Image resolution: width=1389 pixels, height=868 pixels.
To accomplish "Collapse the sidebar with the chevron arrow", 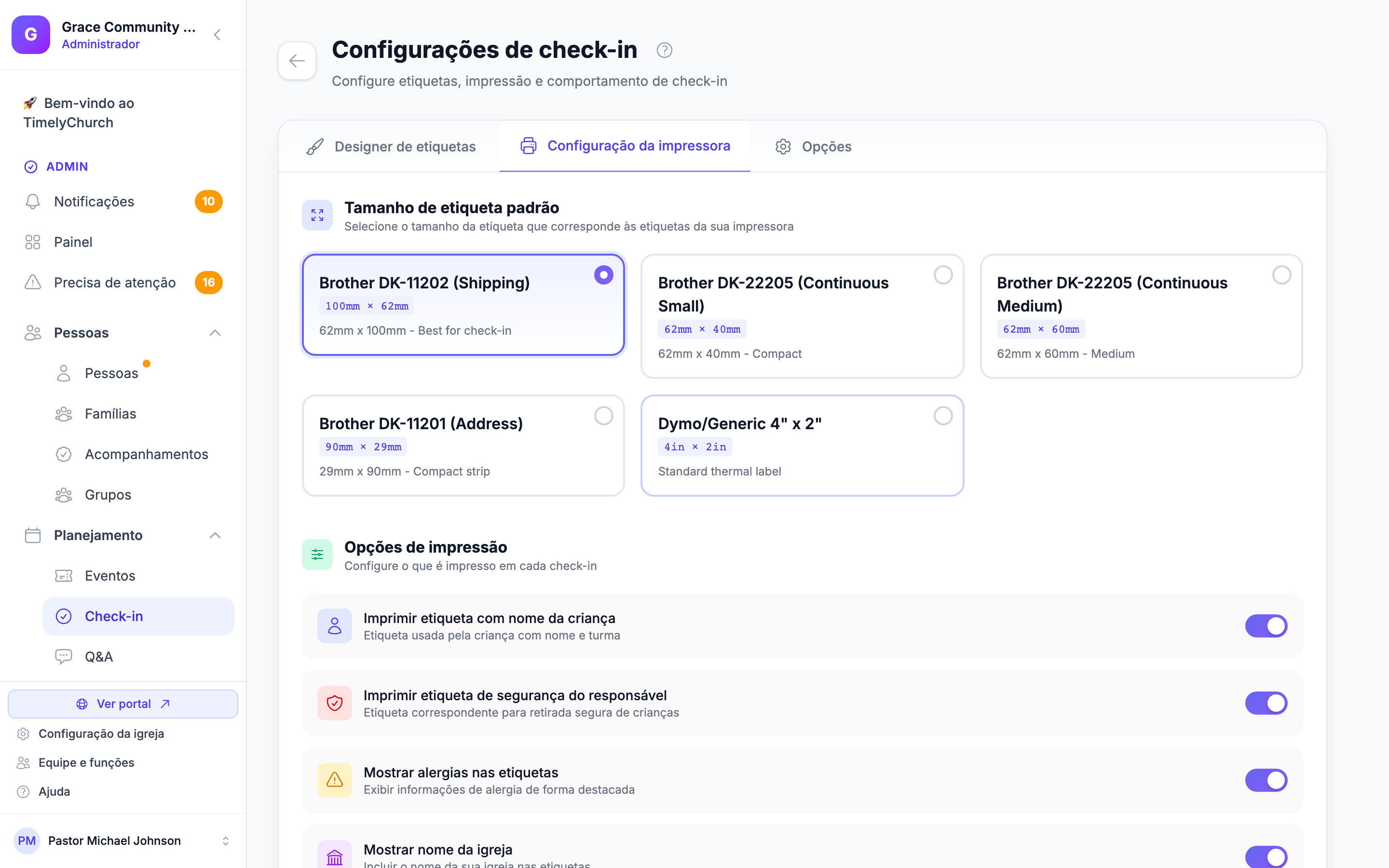I will tap(217, 35).
